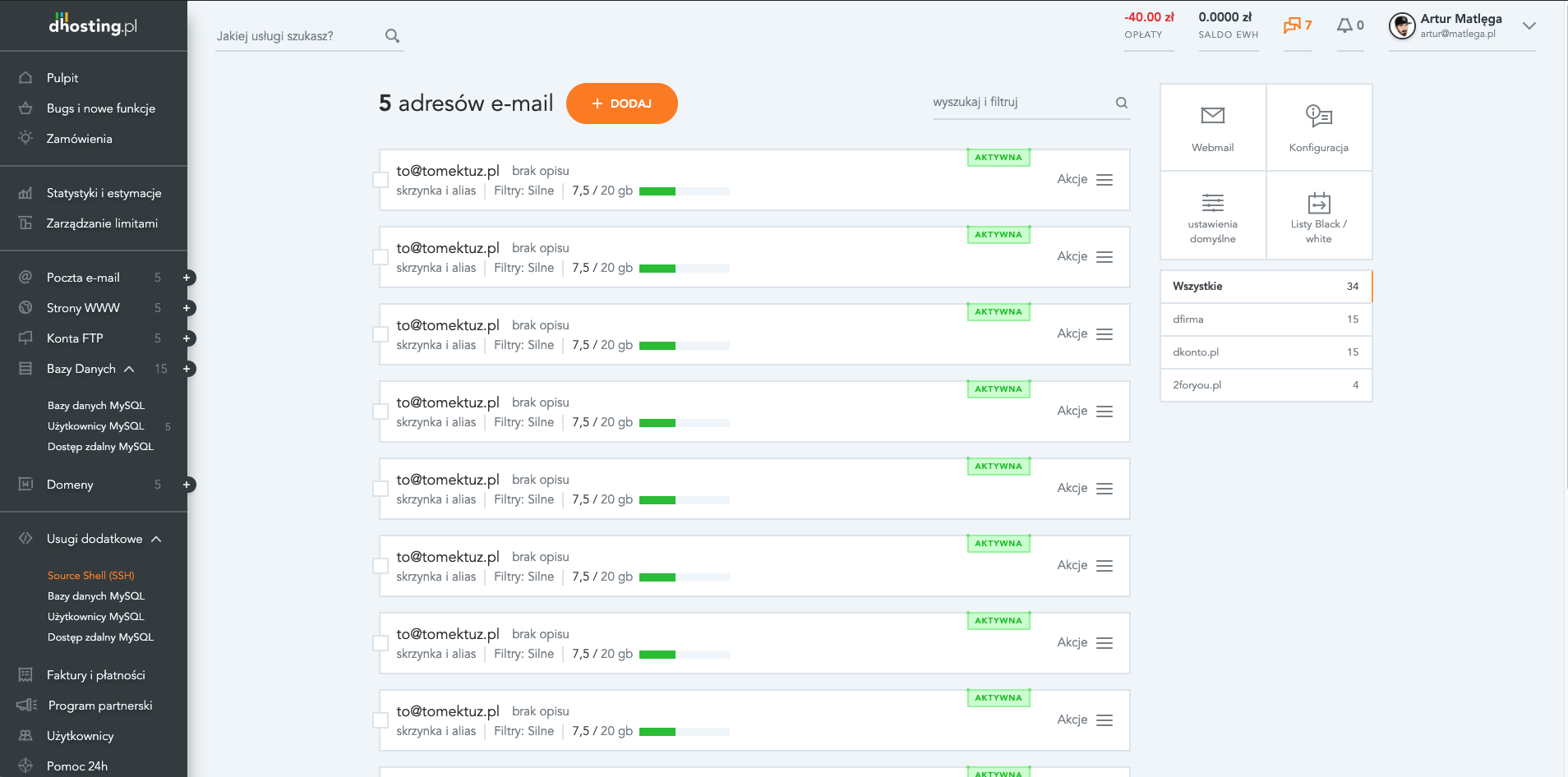This screenshot has width=1568, height=777.
Task: Open ustawienia domyślne sliders icon
Action: pyautogui.click(x=1212, y=203)
